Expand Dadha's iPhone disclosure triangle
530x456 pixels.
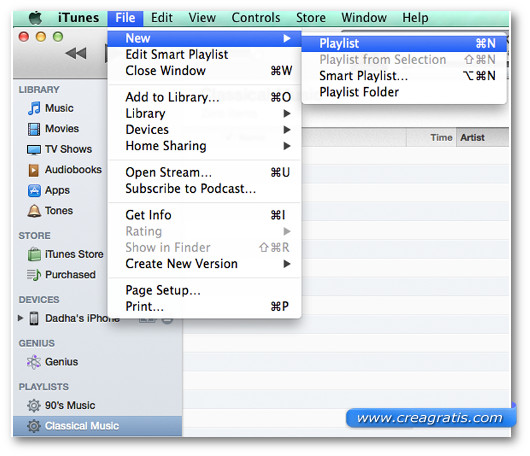(21, 318)
